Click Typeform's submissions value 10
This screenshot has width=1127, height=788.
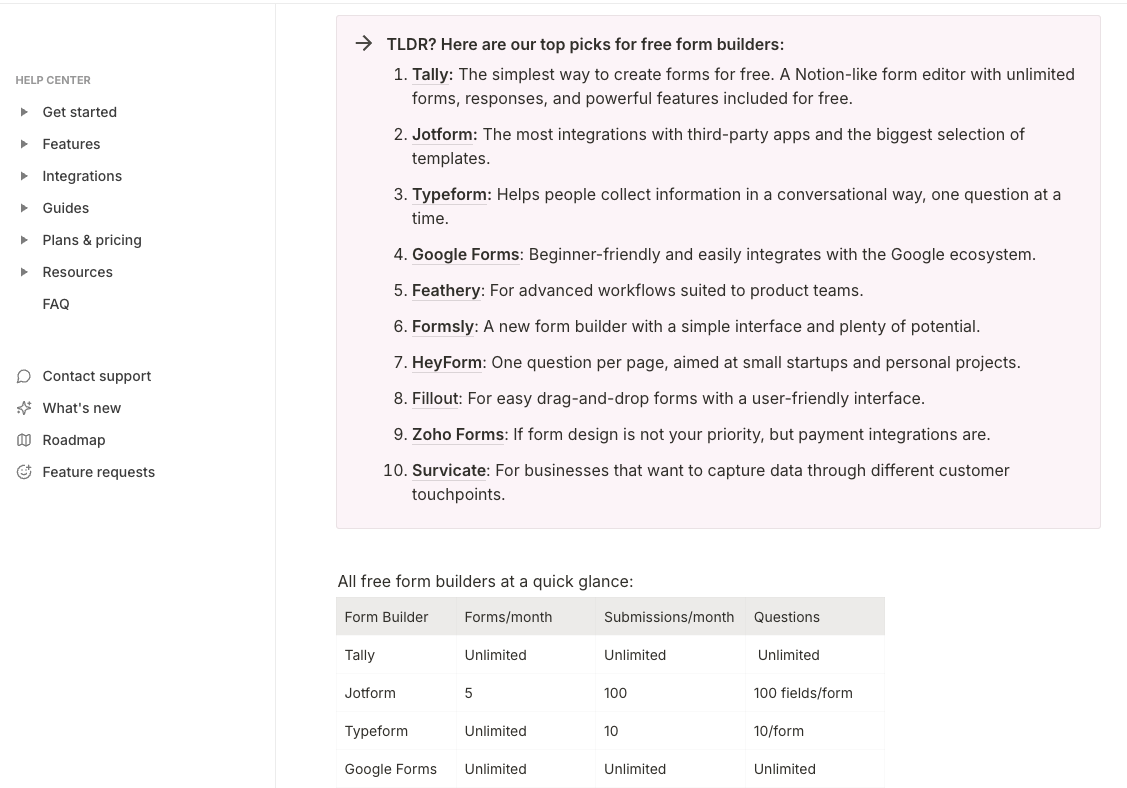pyautogui.click(x=671, y=731)
